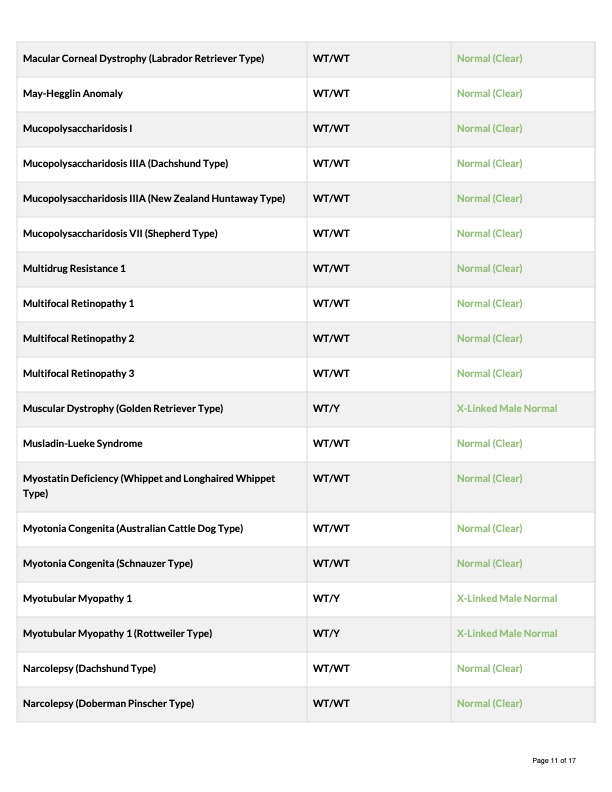The height and width of the screenshot is (792, 612).
Task: Click X-Linked Male Normal for Myotubular Myopathy 1
Action: point(507,599)
